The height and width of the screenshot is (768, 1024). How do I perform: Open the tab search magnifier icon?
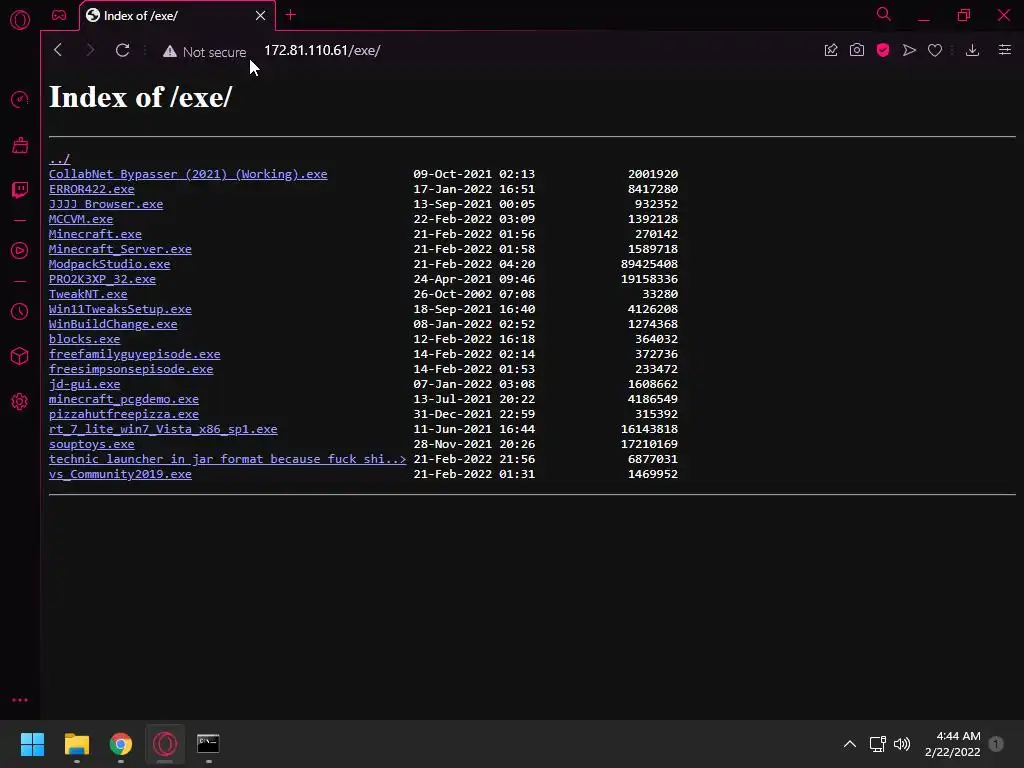point(884,14)
